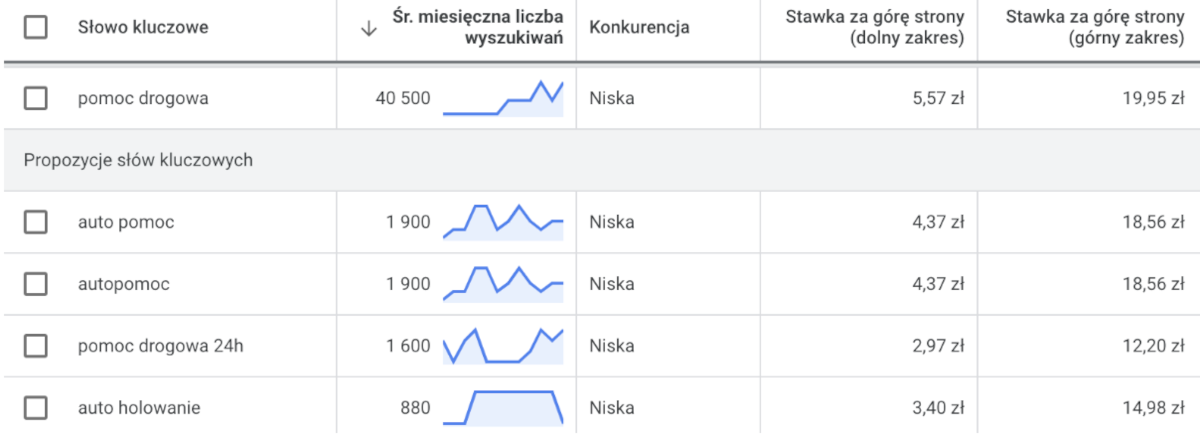Tick checkbox next to 'pomoc drogowa 24h'
Screen dimensions: 1200x439
35,346
